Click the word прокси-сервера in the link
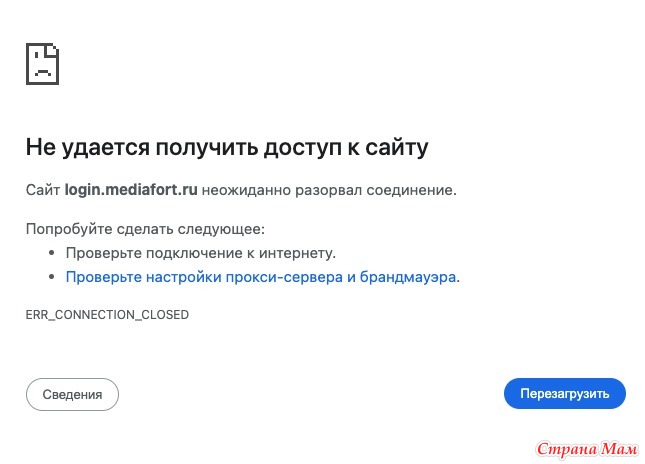Viewport: 645px width, 464px height. (284, 277)
